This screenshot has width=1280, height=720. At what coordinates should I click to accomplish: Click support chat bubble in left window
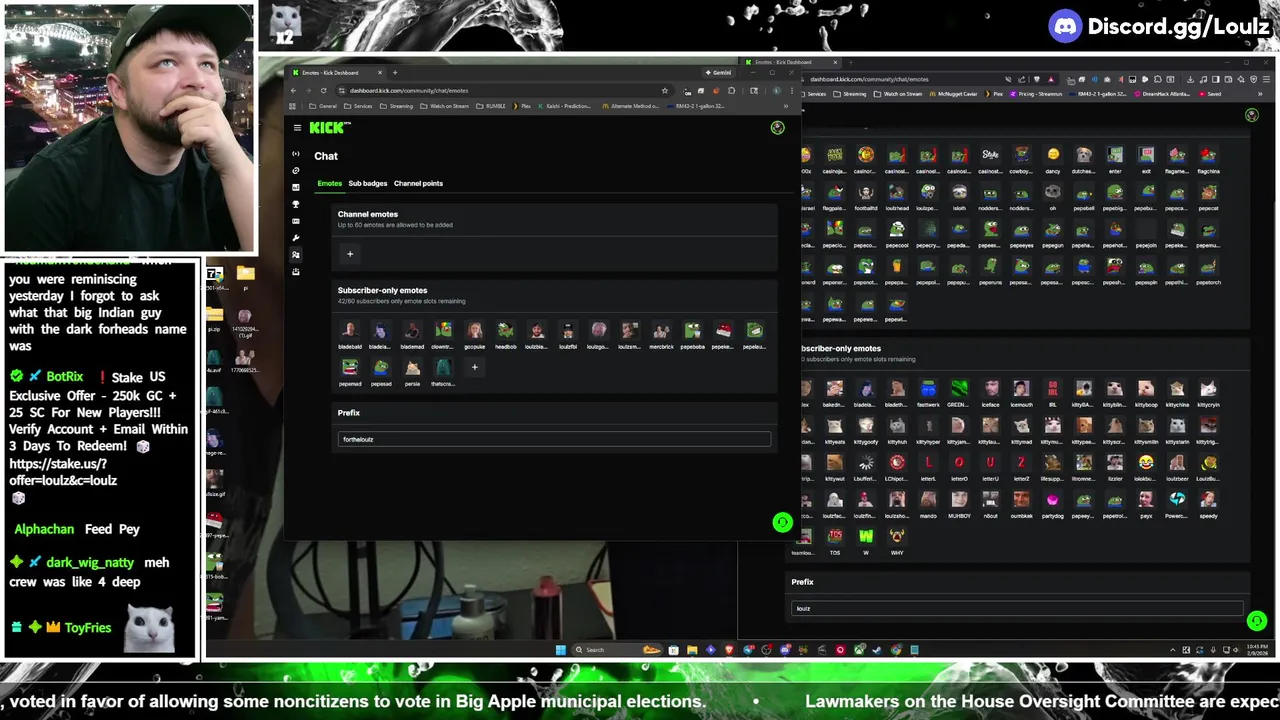click(783, 522)
